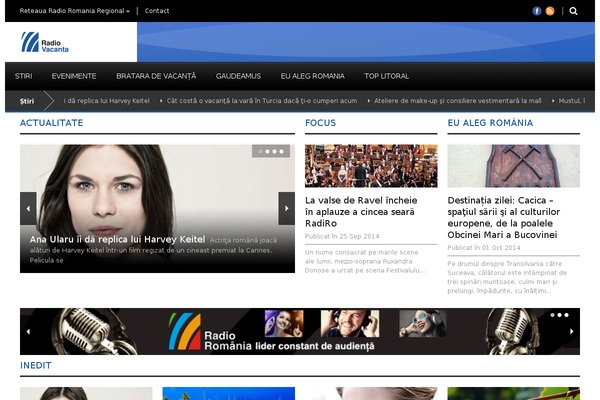Select second slide dot in Actualitate slider
600x400 pixels.
(x=267, y=152)
